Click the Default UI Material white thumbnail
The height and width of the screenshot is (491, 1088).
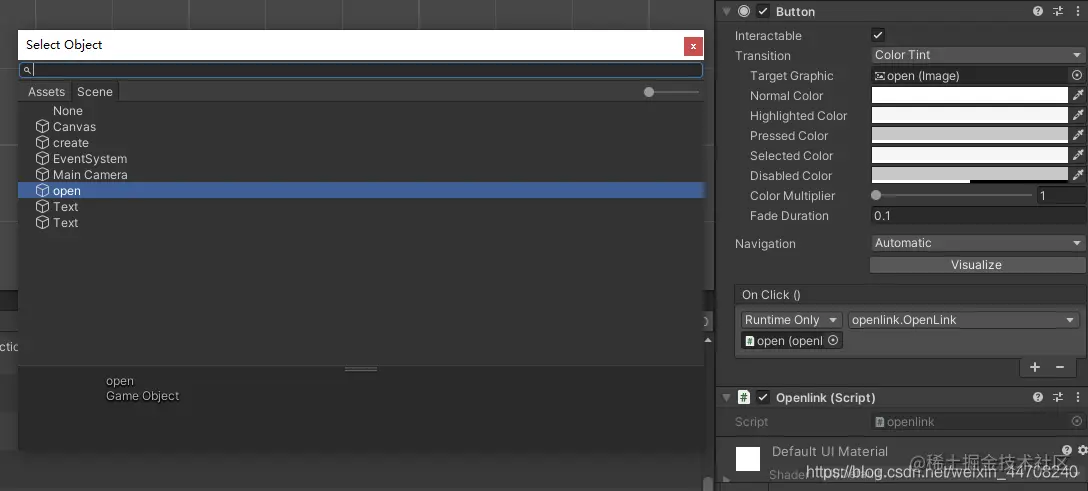pos(748,459)
